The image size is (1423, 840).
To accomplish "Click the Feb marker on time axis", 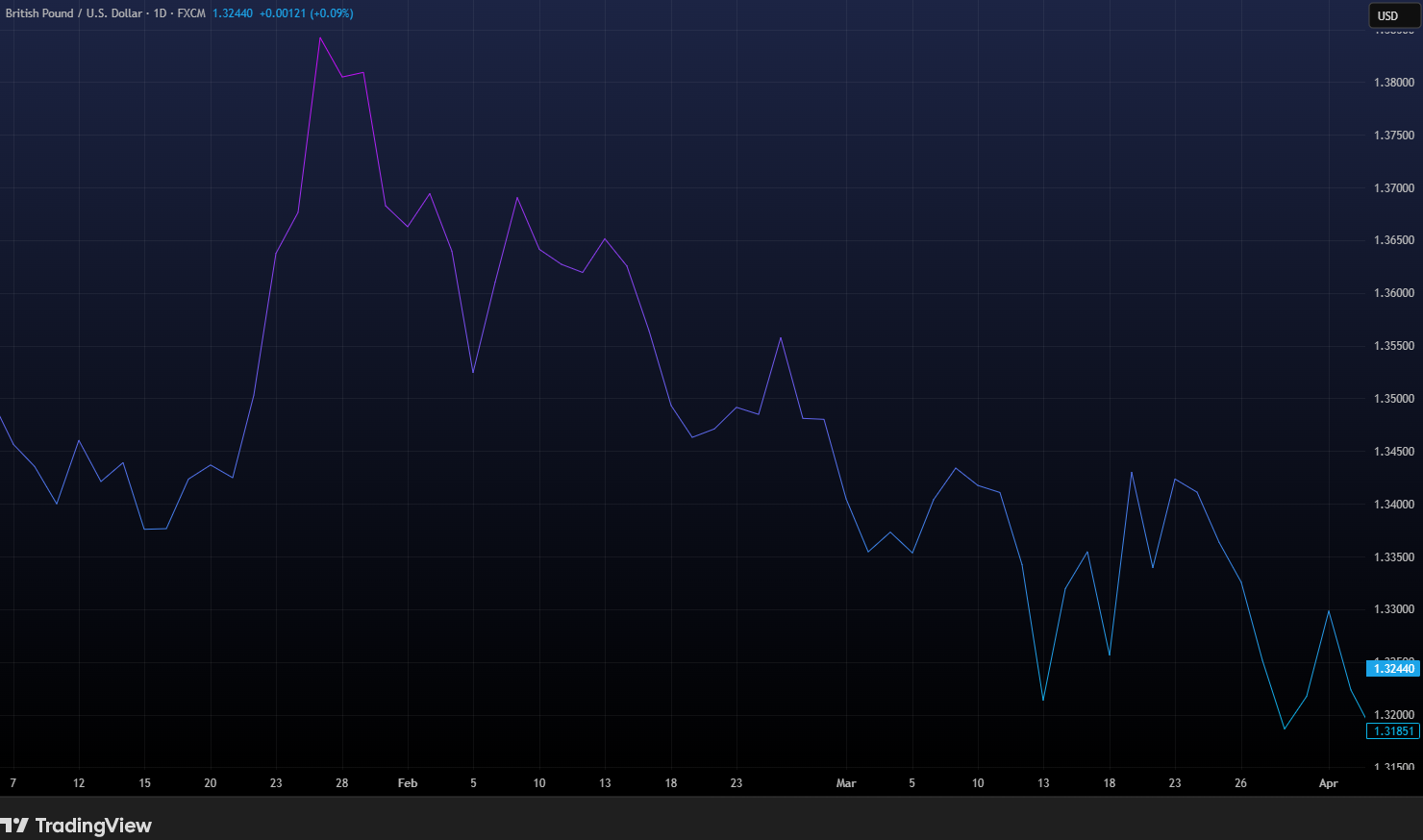I will (x=408, y=783).
